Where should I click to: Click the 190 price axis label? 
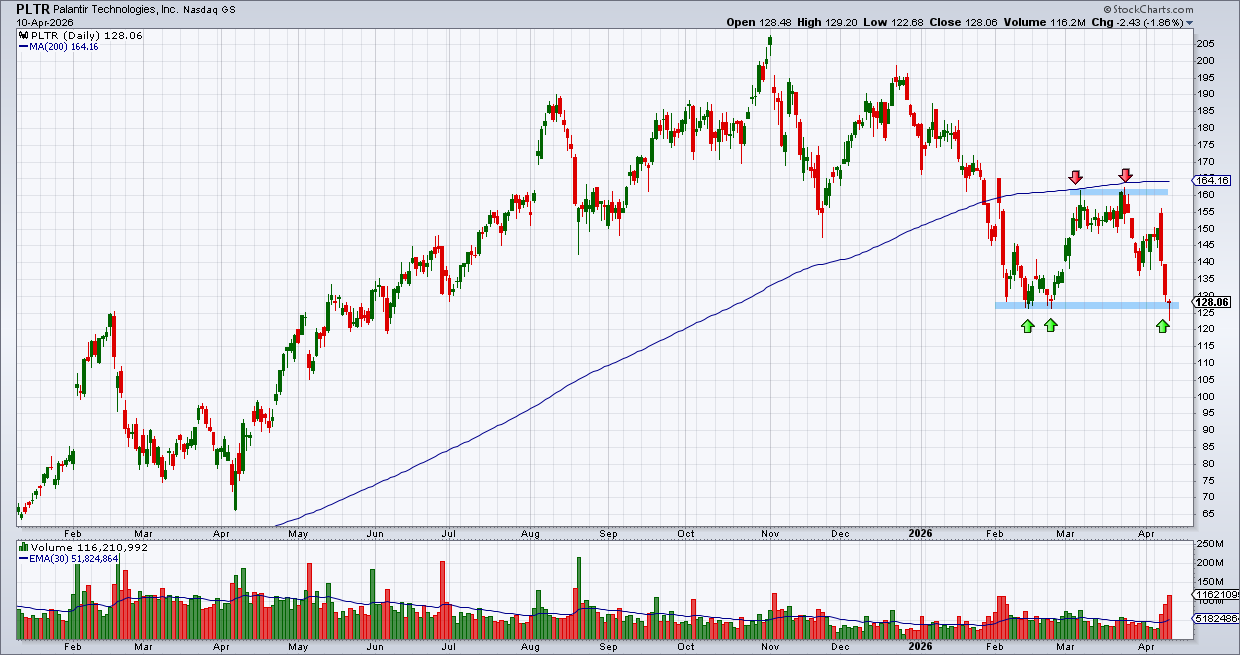1204,94
